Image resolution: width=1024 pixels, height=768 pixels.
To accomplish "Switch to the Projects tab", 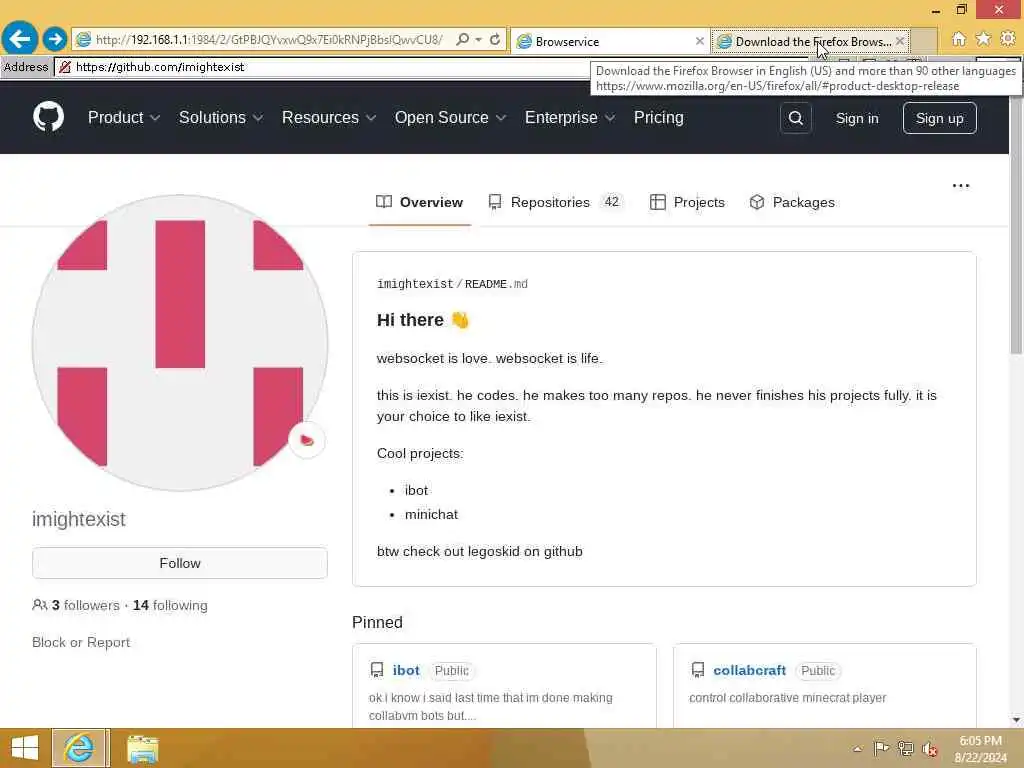I will coord(687,202).
